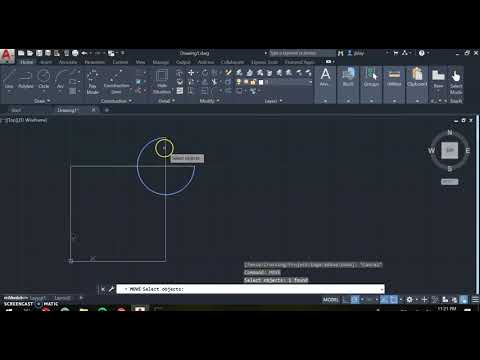Select the Line tool
The height and width of the screenshot is (360, 480).
[9, 79]
